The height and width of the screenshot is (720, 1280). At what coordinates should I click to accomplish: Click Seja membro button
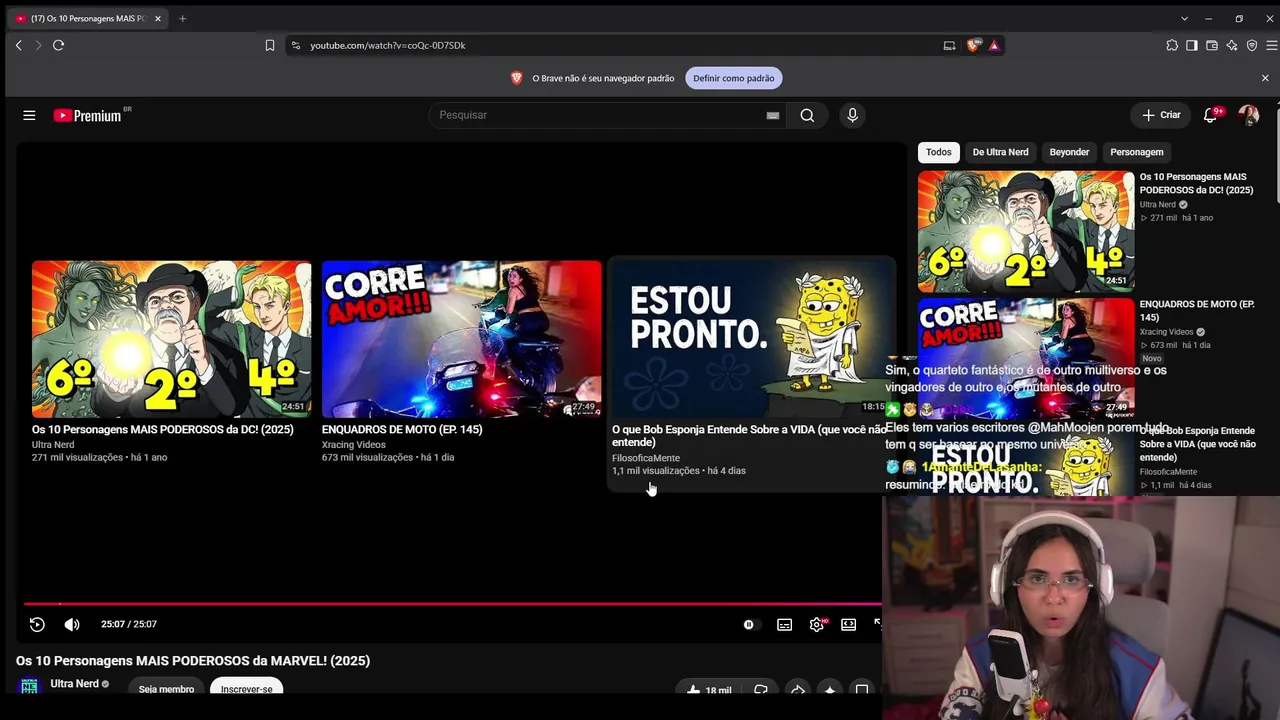[x=166, y=689]
